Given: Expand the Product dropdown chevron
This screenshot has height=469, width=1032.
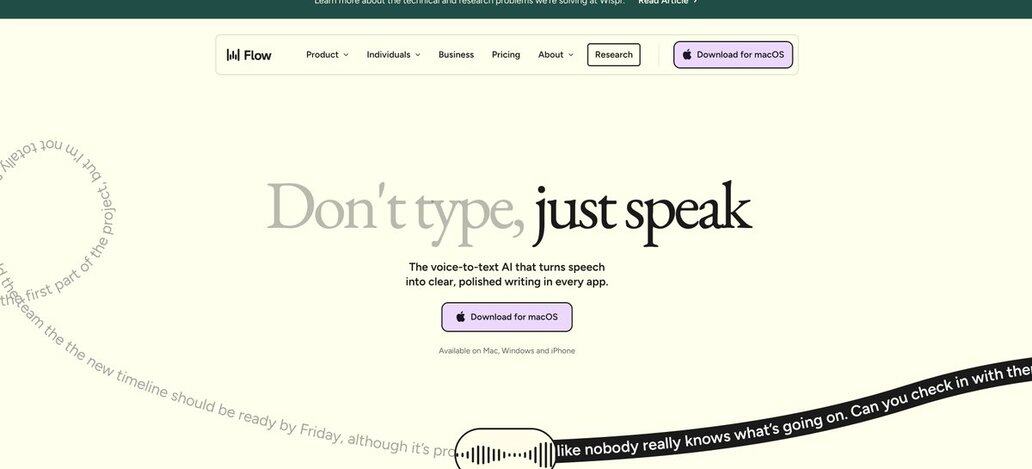Looking at the screenshot, I should [x=346, y=55].
